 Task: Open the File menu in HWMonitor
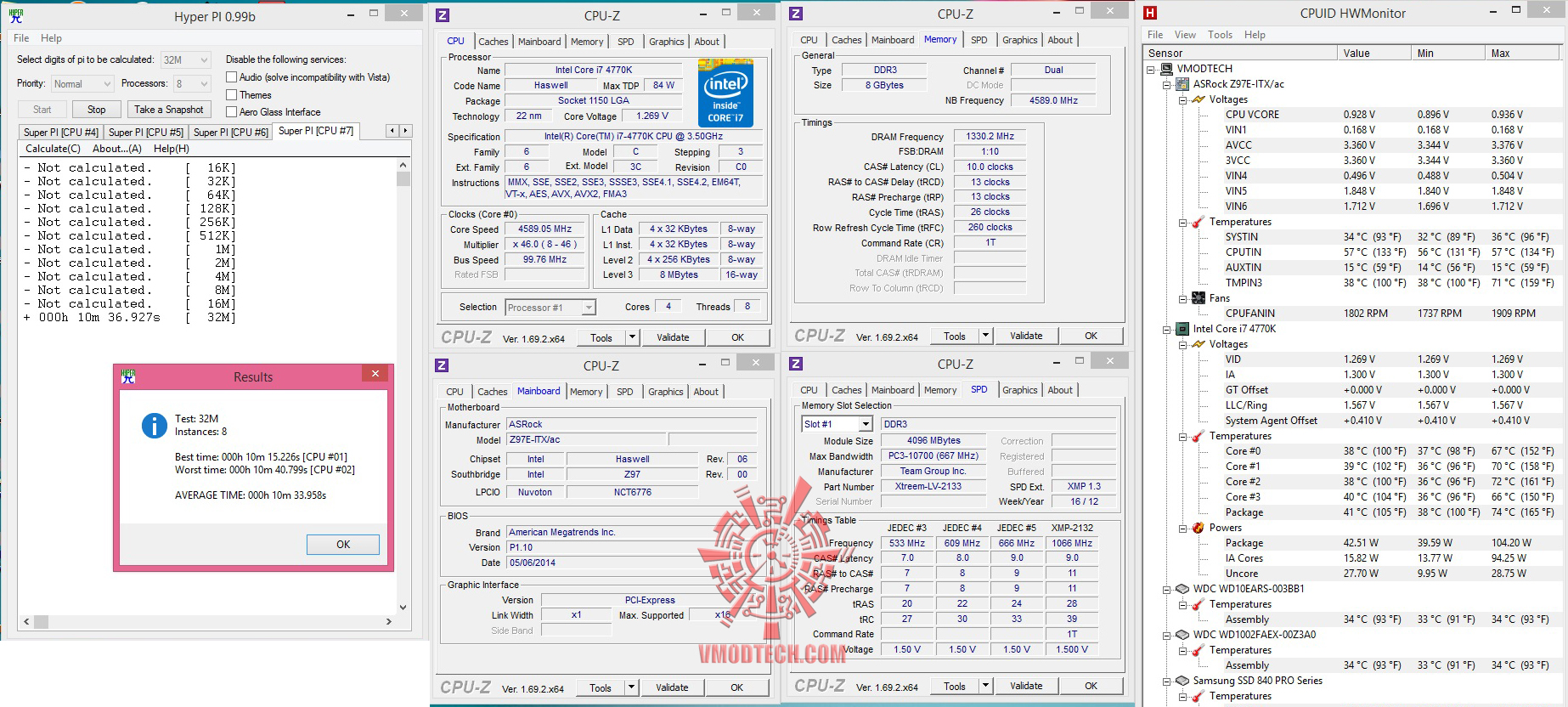(1155, 35)
